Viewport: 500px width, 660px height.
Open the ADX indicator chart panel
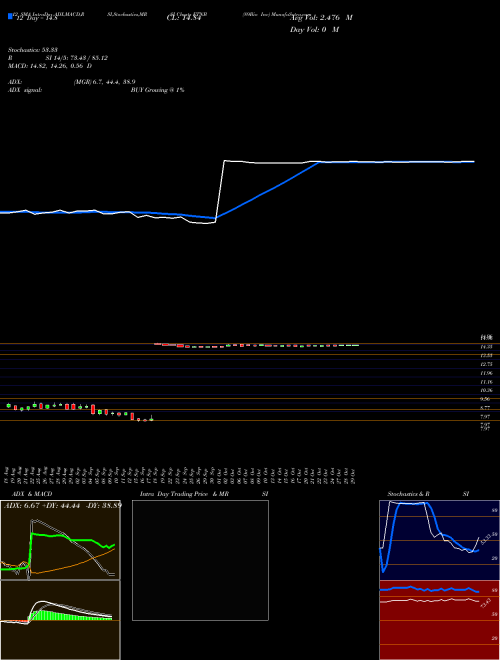pyautogui.click(x=60, y=540)
